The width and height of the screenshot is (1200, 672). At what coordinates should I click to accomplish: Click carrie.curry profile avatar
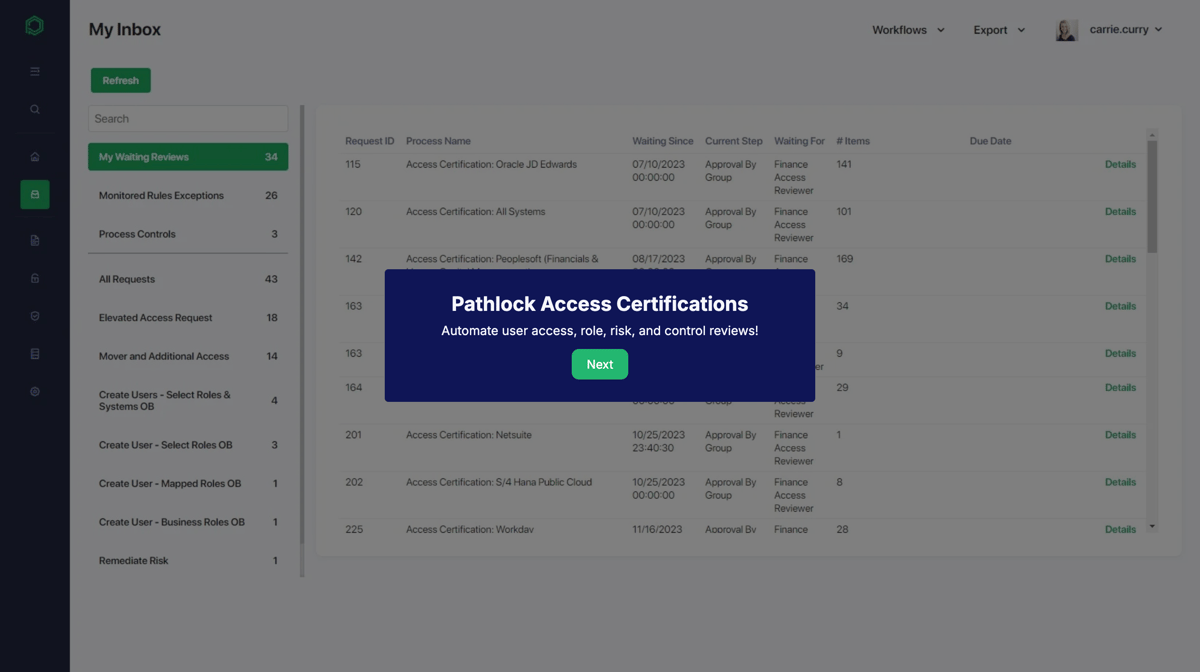pyautogui.click(x=1067, y=30)
